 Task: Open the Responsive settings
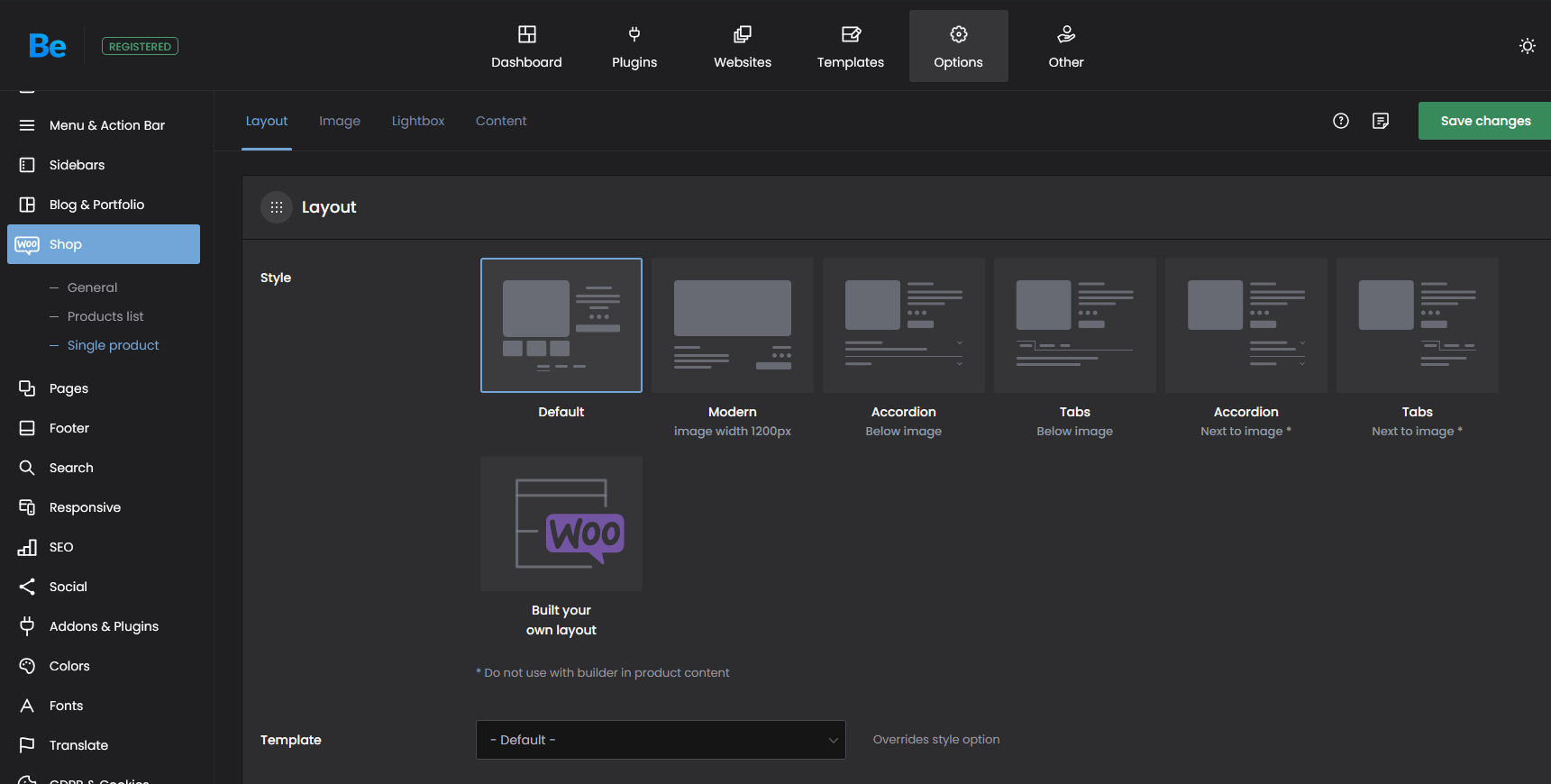tap(104, 507)
